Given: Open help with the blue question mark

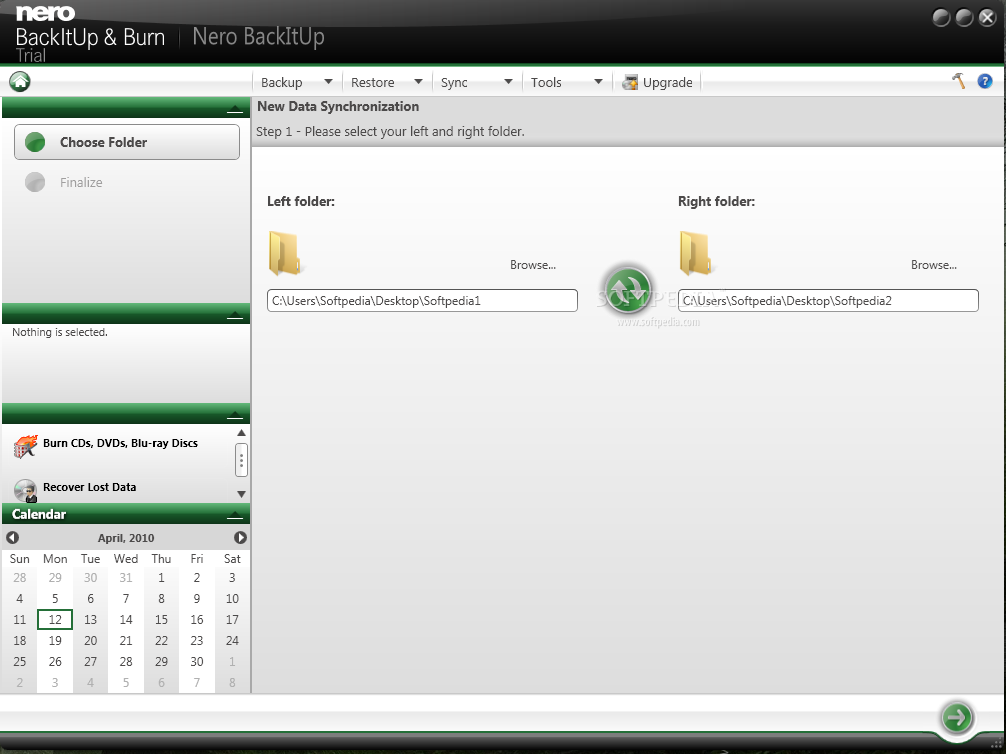Looking at the screenshot, I should (985, 81).
